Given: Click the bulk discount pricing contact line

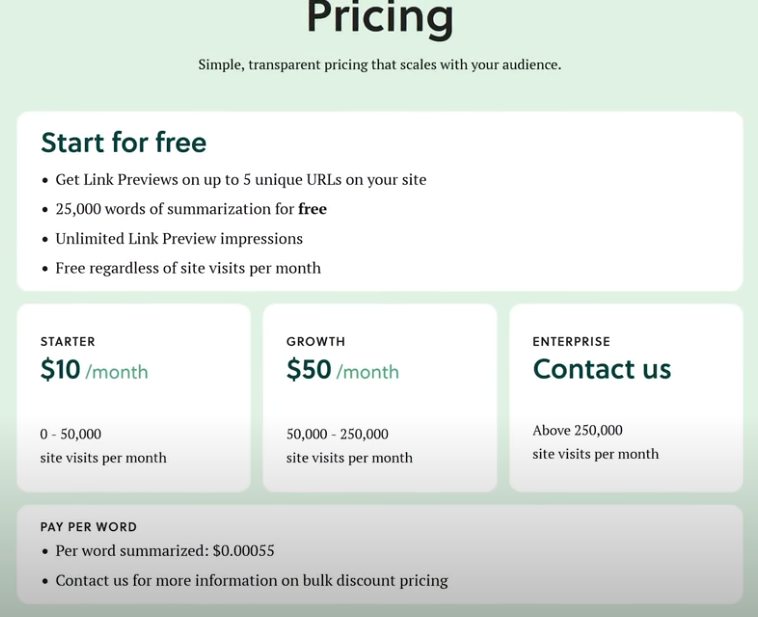Looking at the screenshot, I should pos(251,581).
